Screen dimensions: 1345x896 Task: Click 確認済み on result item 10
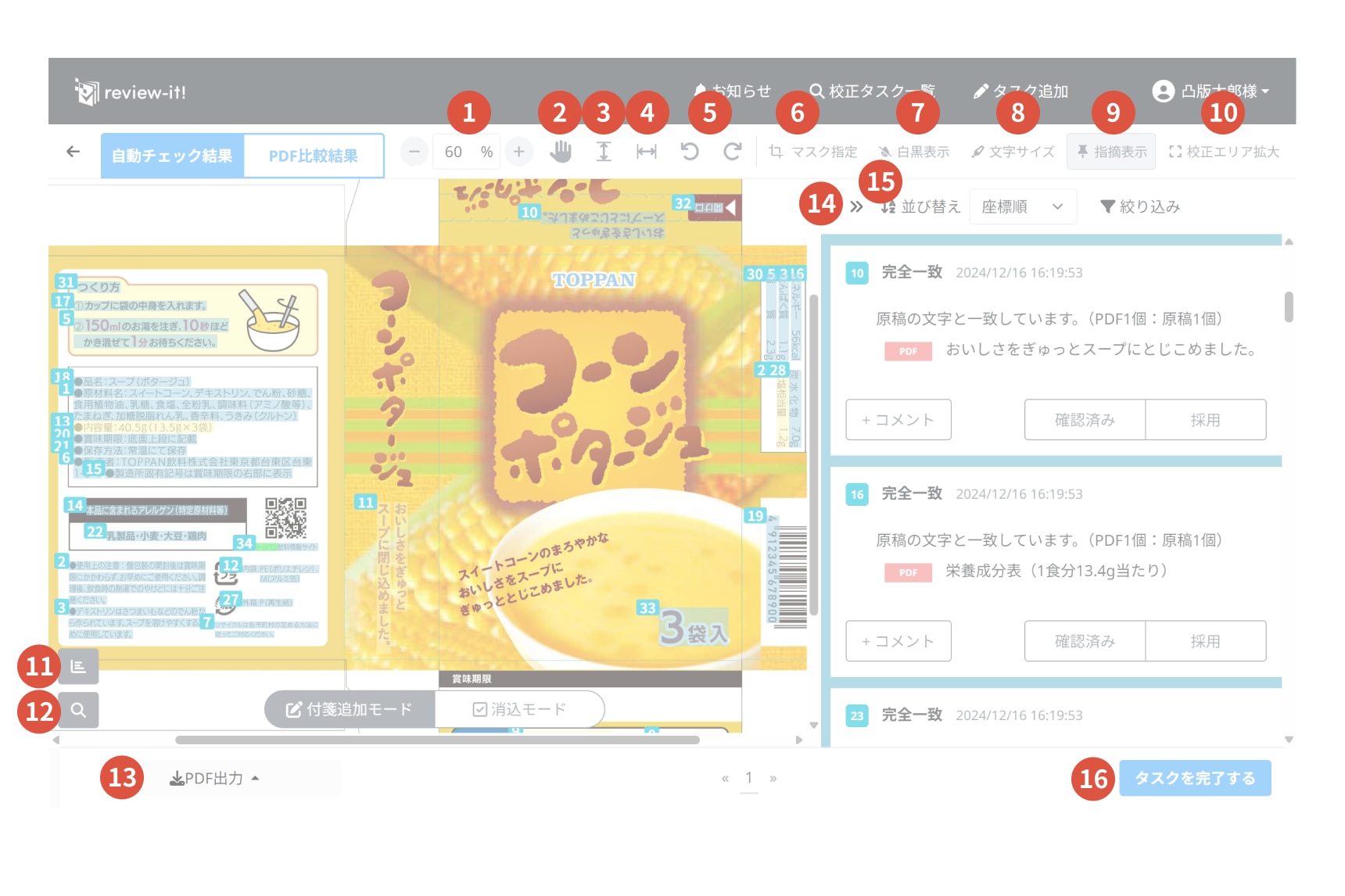point(1085,420)
